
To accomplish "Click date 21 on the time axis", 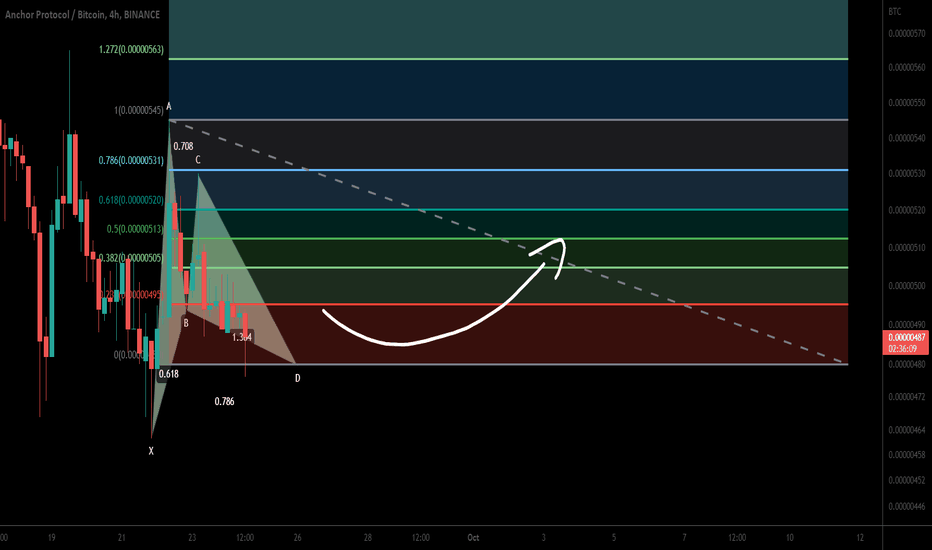I will point(122,538).
